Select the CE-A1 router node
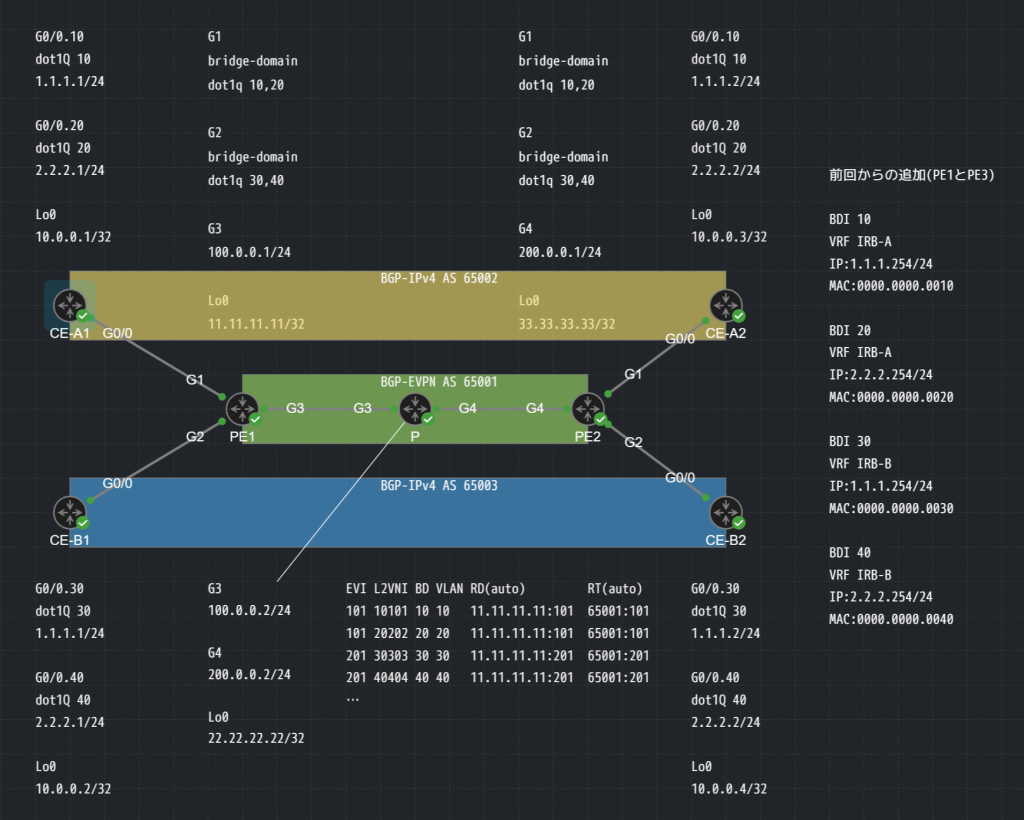Screen dimensions: 1024x820 69,304
